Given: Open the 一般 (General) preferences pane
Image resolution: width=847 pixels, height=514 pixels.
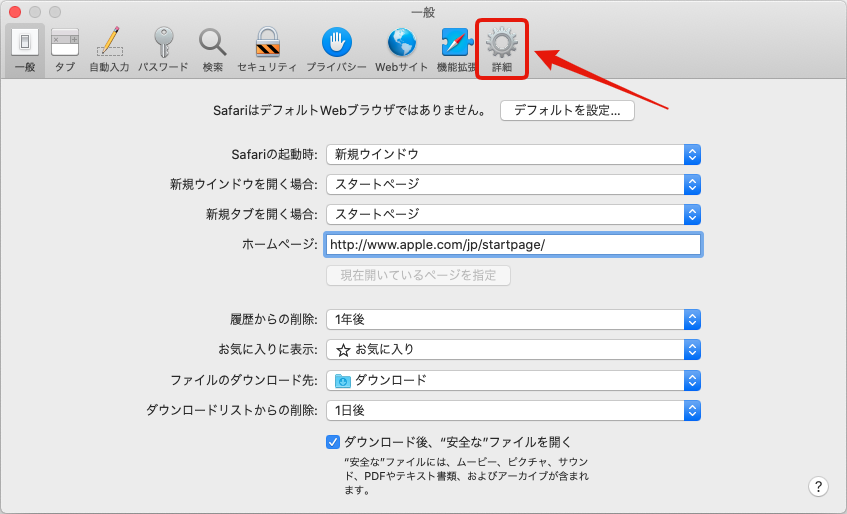Looking at the screenshot, I should 25,50.
